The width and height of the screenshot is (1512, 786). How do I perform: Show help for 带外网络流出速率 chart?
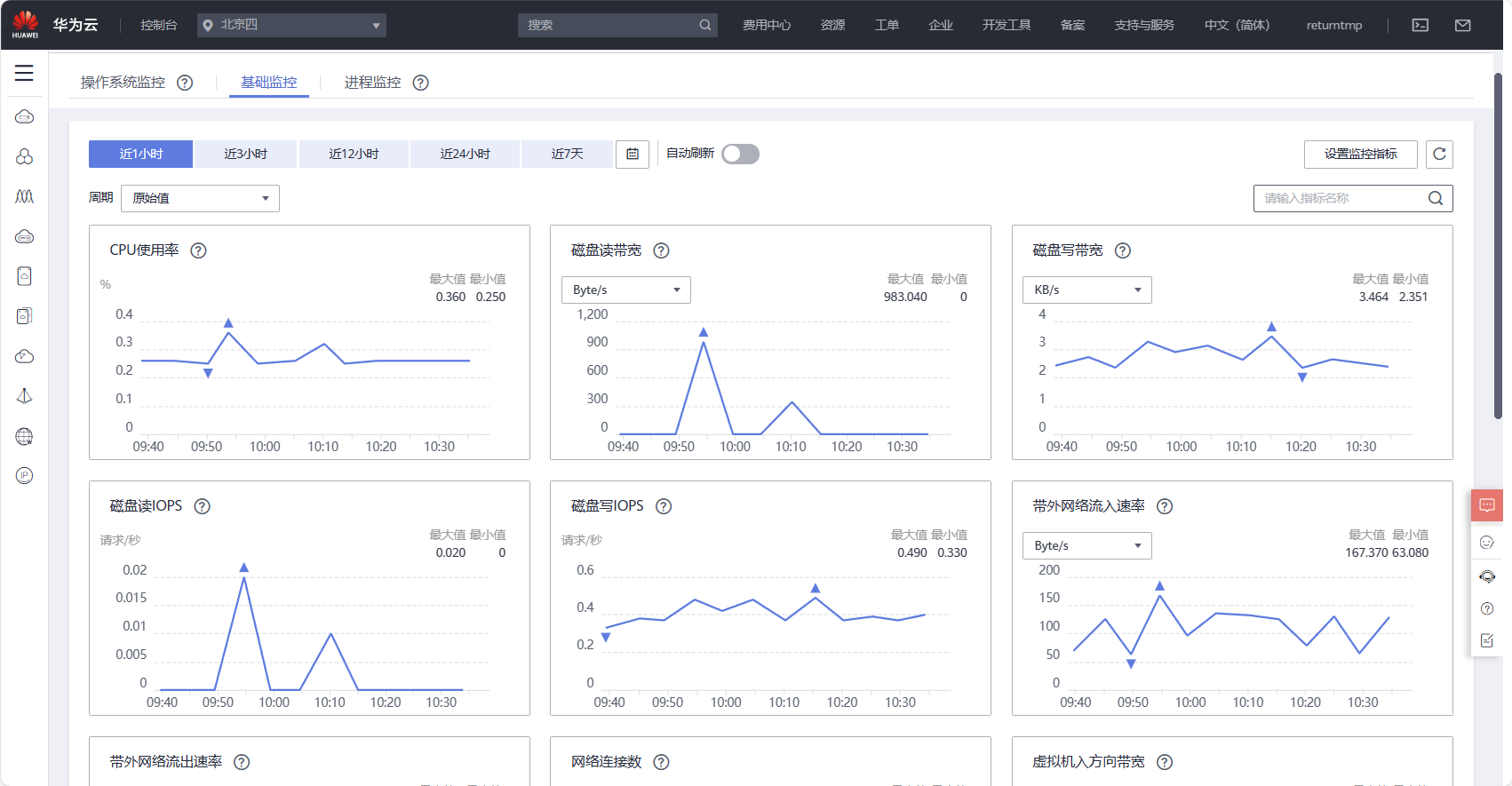coord(242,762)
